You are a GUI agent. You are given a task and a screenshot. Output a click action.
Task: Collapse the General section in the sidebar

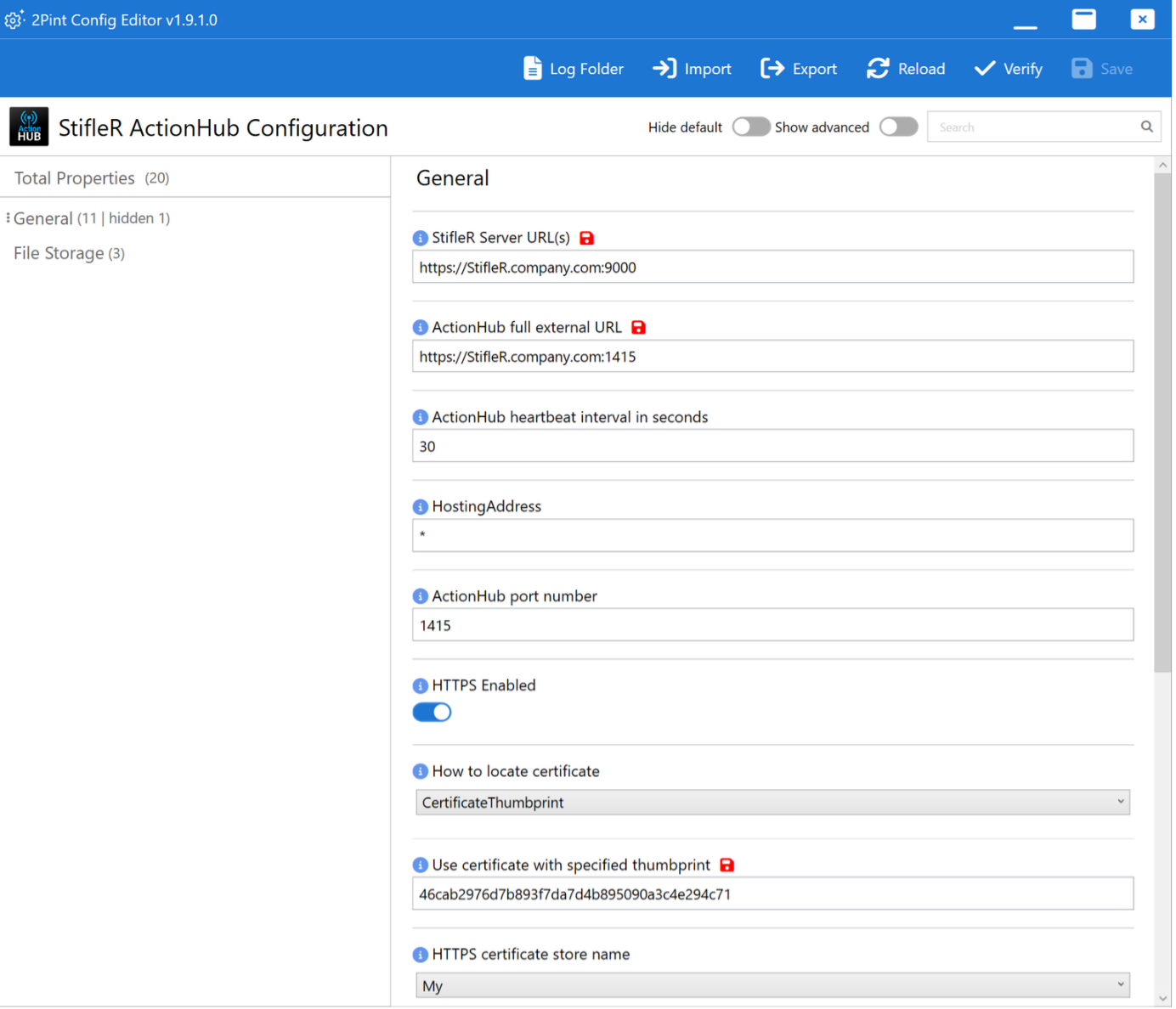(7, 217)
